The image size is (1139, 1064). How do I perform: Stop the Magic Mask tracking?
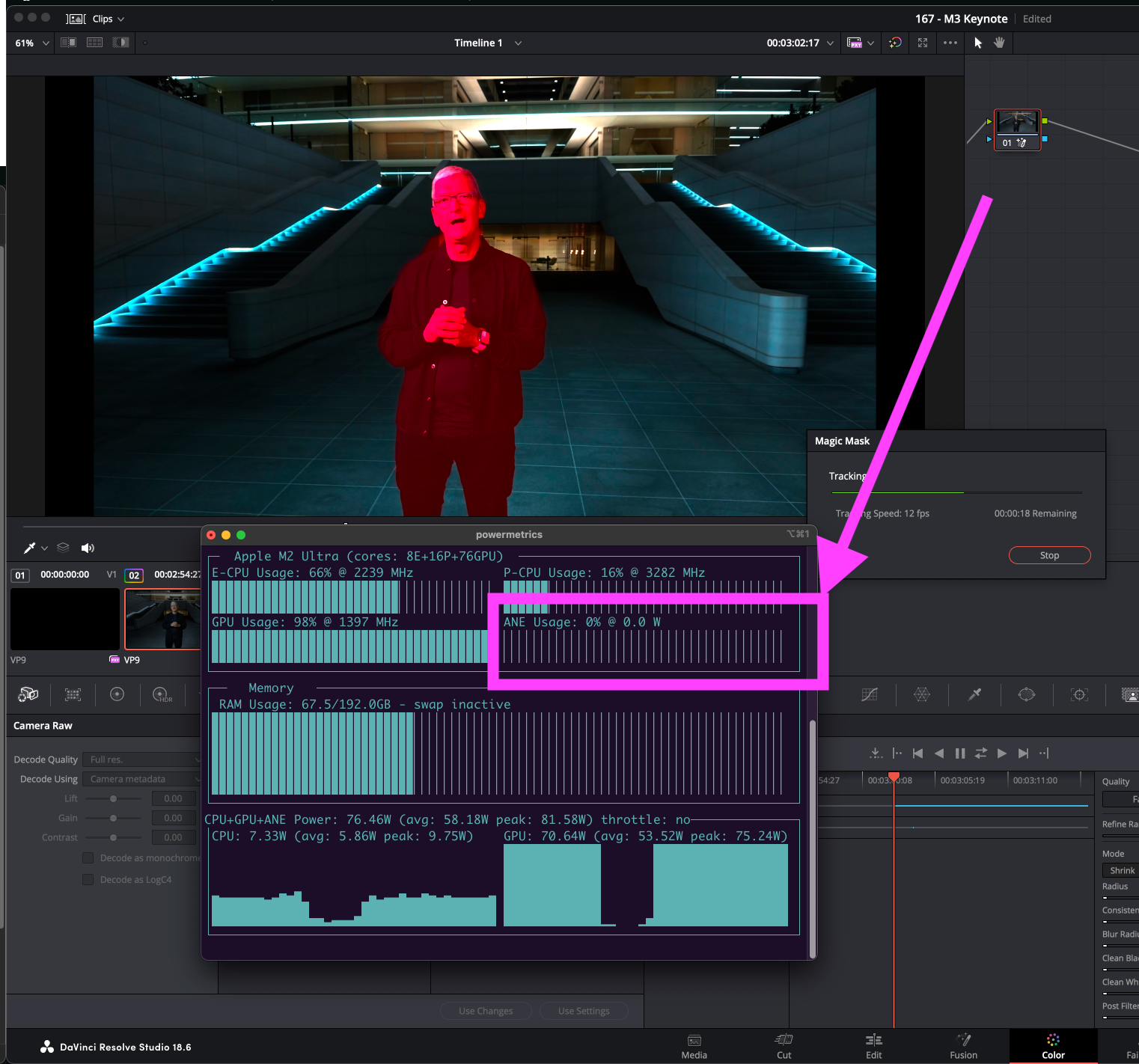point(1049,555)
